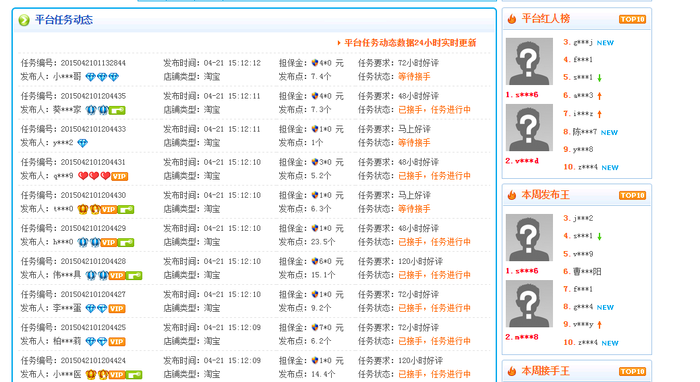
Task: Click the flame icon next to 本周接手王
Action: point(512,371)
